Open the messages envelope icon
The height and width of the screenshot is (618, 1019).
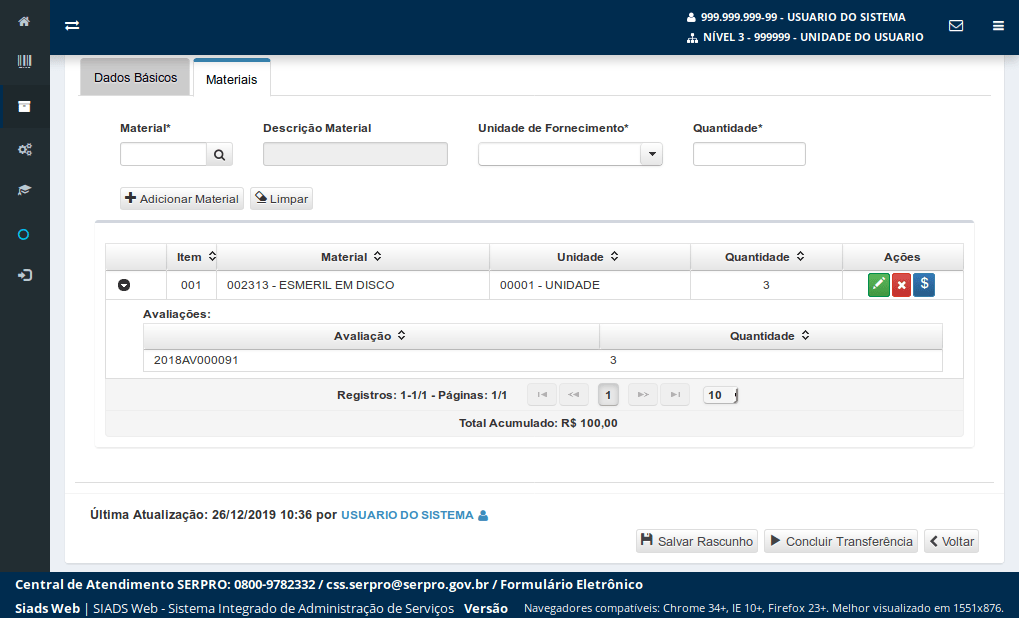(956, 25)
